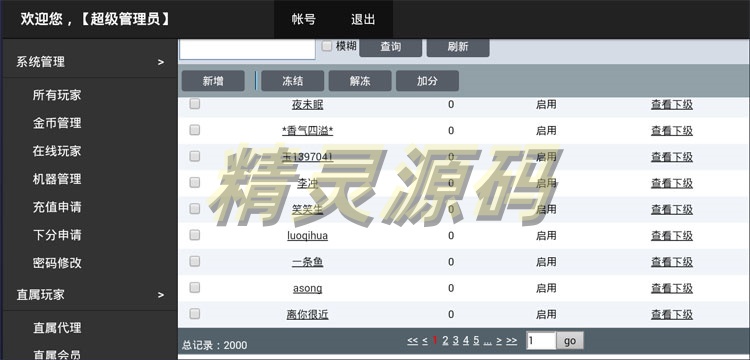750x360 pixels.
Task: Select the checkbox in the 李冲 row
Action: (194, 183)
